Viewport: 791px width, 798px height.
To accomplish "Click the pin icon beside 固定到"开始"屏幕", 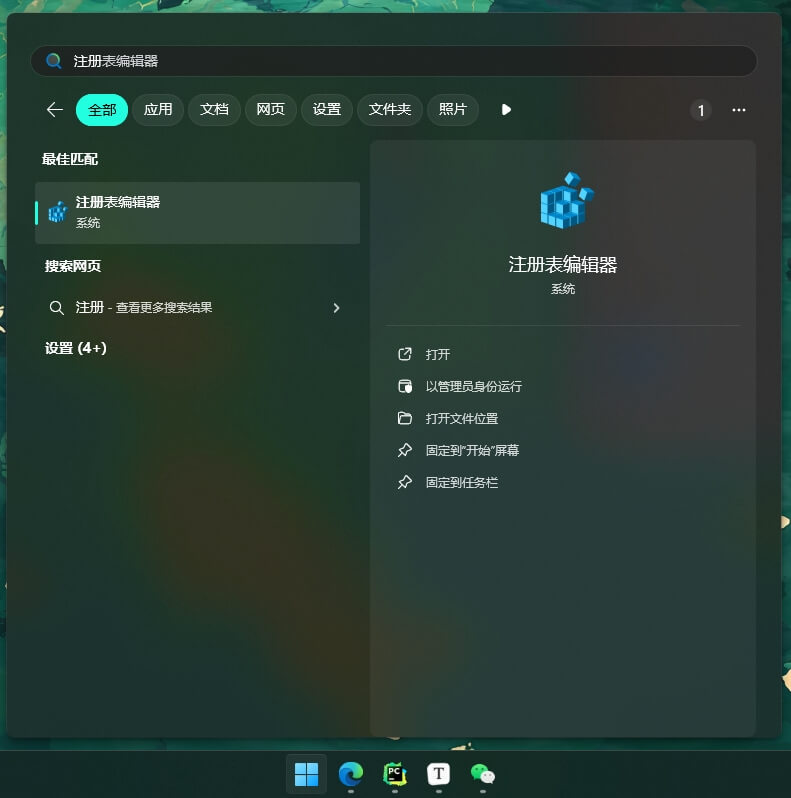I will [x=405, y=450].
